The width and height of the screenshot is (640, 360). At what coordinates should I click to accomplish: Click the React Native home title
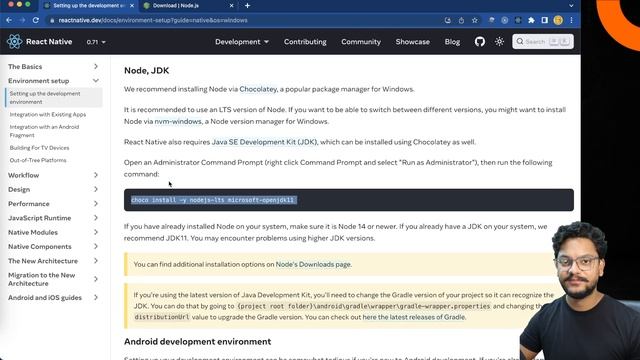pos(49,42)
